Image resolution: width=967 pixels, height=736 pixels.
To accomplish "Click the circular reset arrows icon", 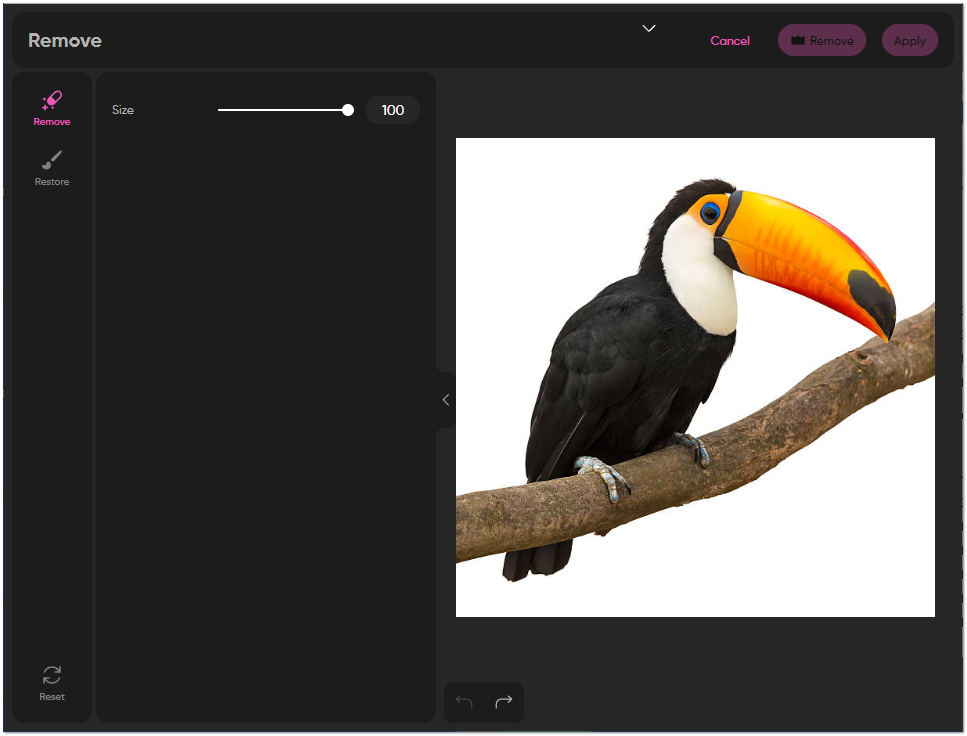I will [51, 675].
